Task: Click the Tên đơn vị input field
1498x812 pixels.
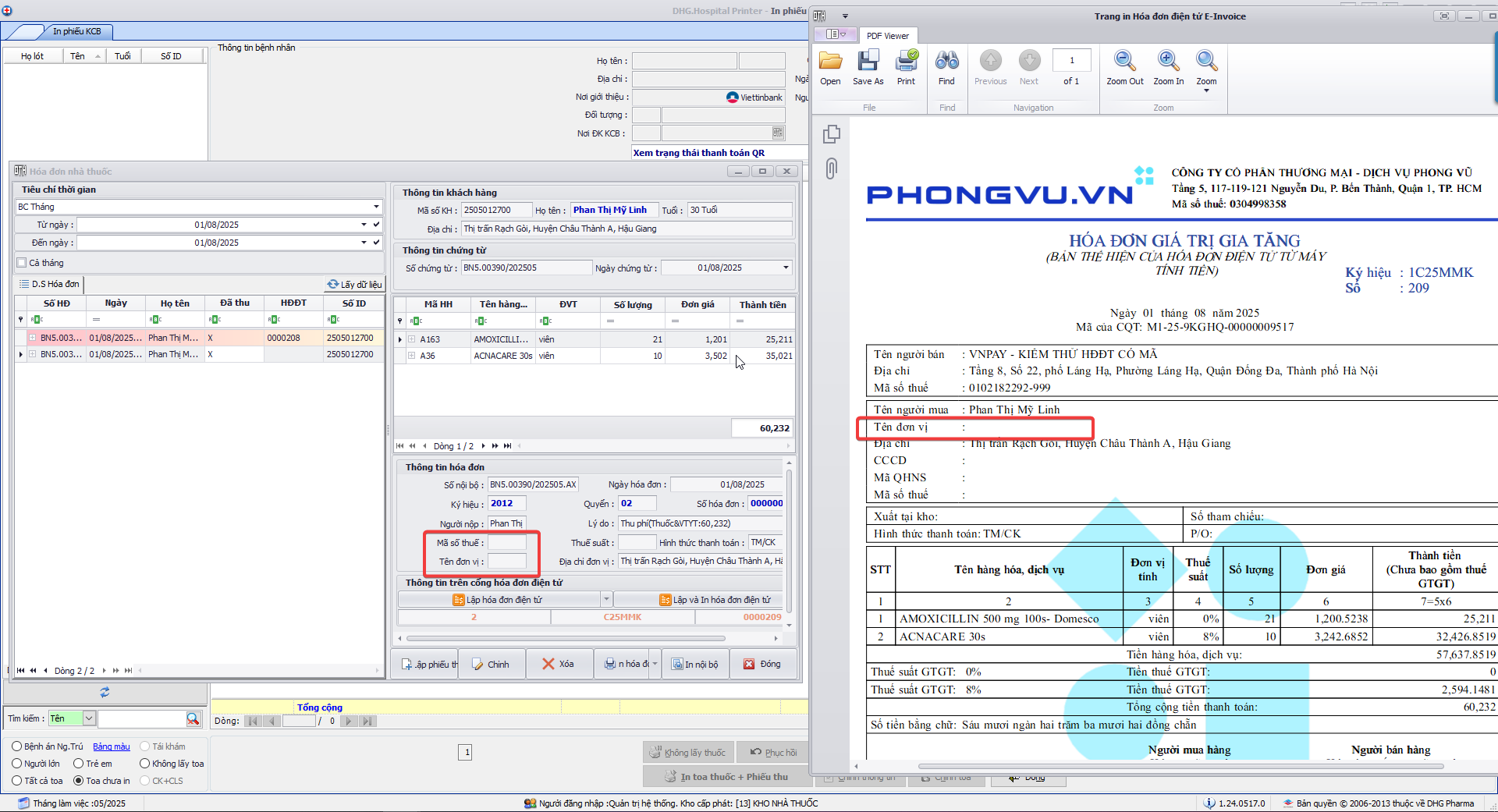Action: click(x=507, y=561)
